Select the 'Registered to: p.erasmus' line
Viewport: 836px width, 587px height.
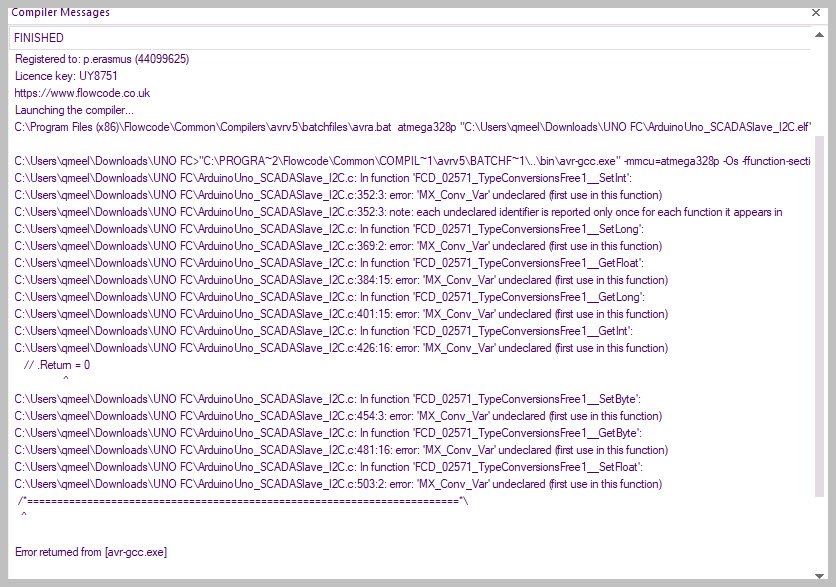(102, 59)
